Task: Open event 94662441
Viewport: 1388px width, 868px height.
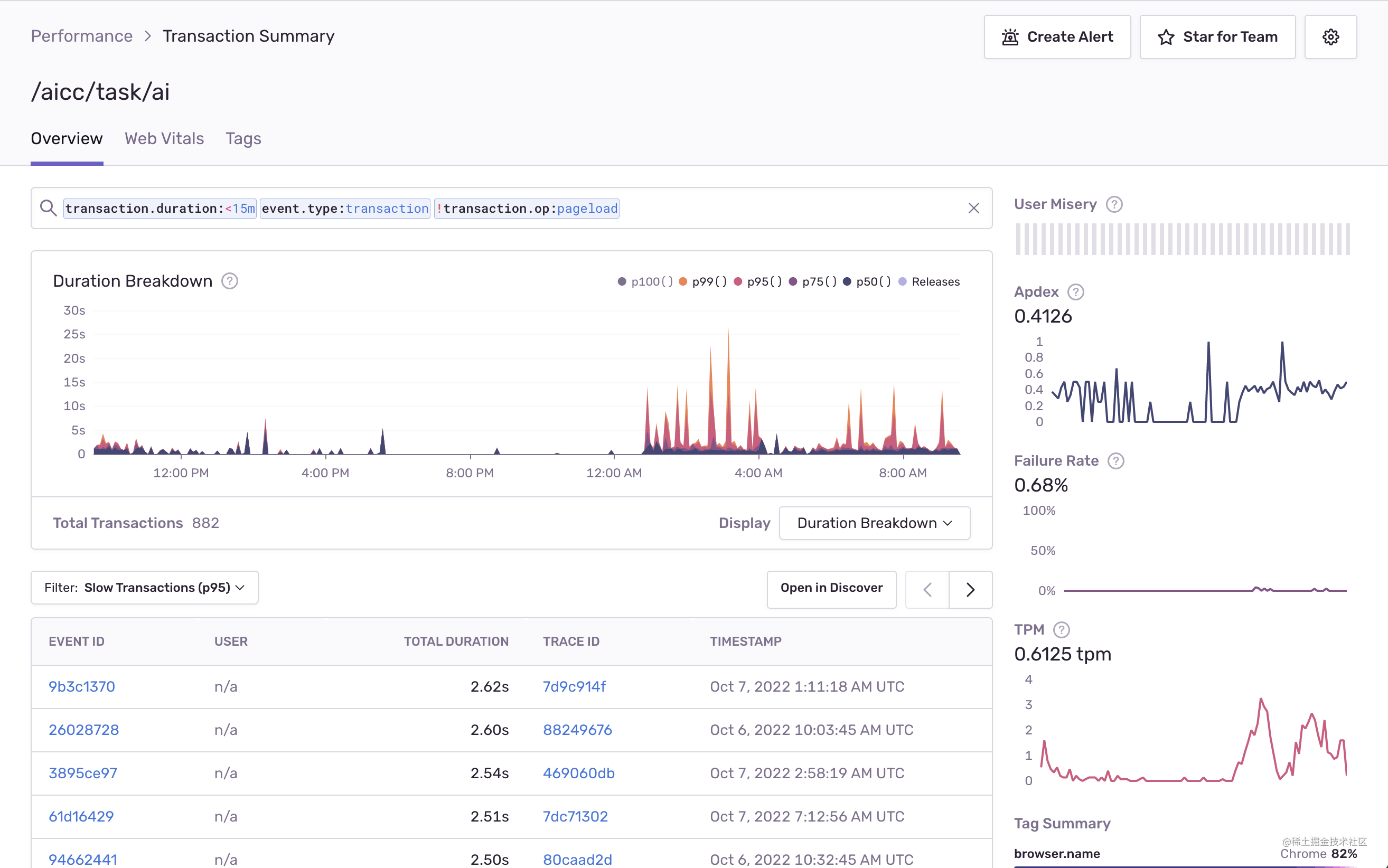Action: [x=83, y=859]
